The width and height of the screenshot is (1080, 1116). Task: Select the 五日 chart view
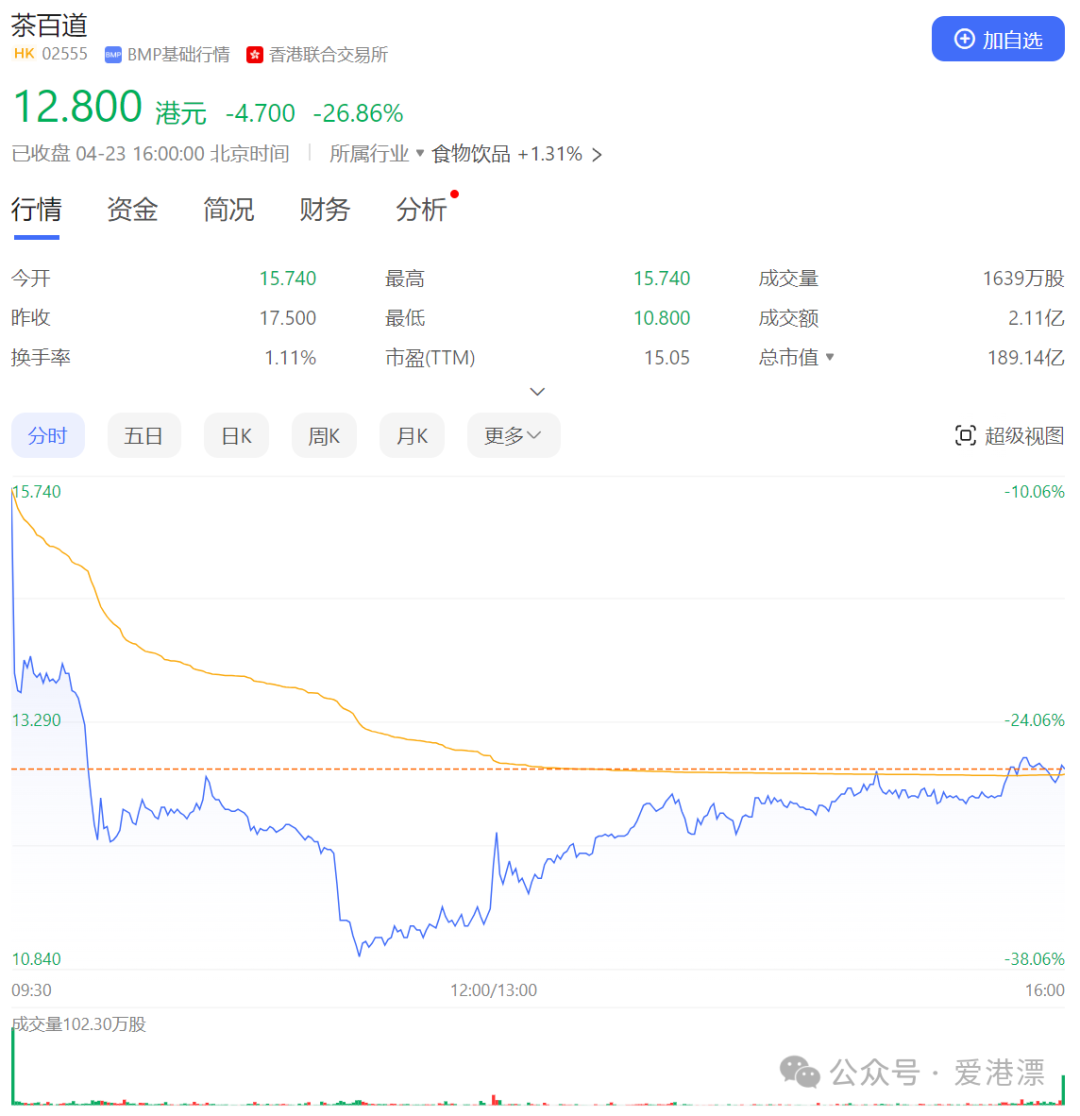(144, 436)
